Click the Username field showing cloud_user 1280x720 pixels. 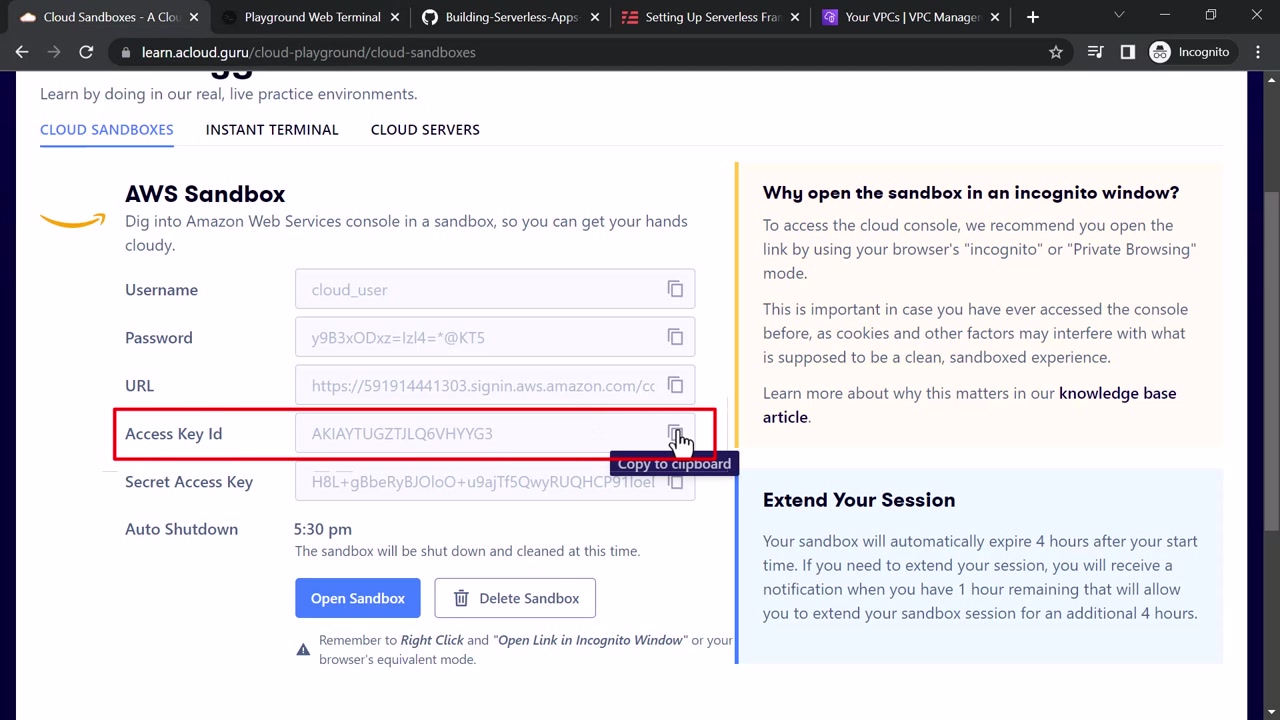point(495,290)
